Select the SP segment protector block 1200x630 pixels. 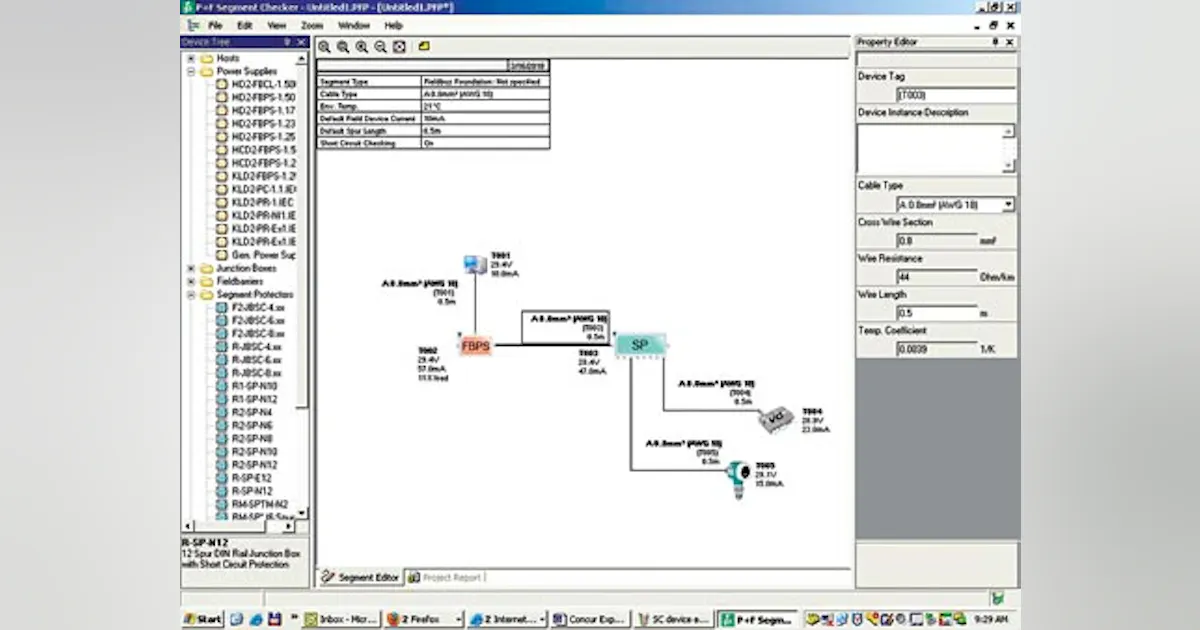640,345
